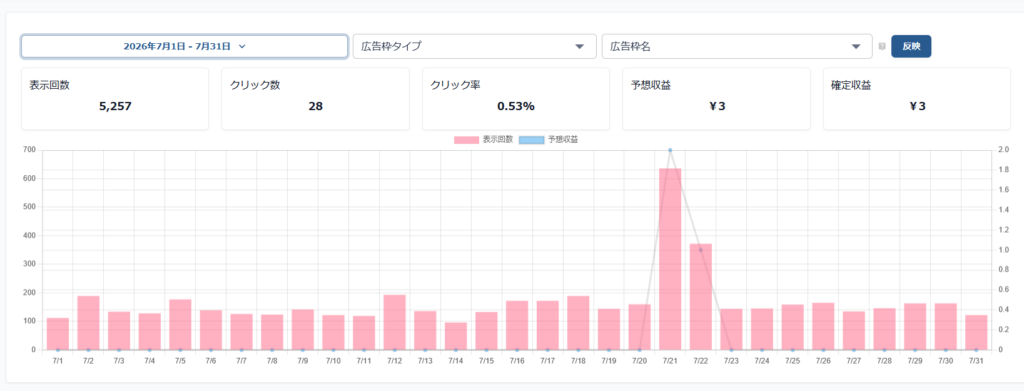Click the 7/22 impressions bar
Image resolution: width=1024 pixels, height=391 pixels.
coord(701,297)
